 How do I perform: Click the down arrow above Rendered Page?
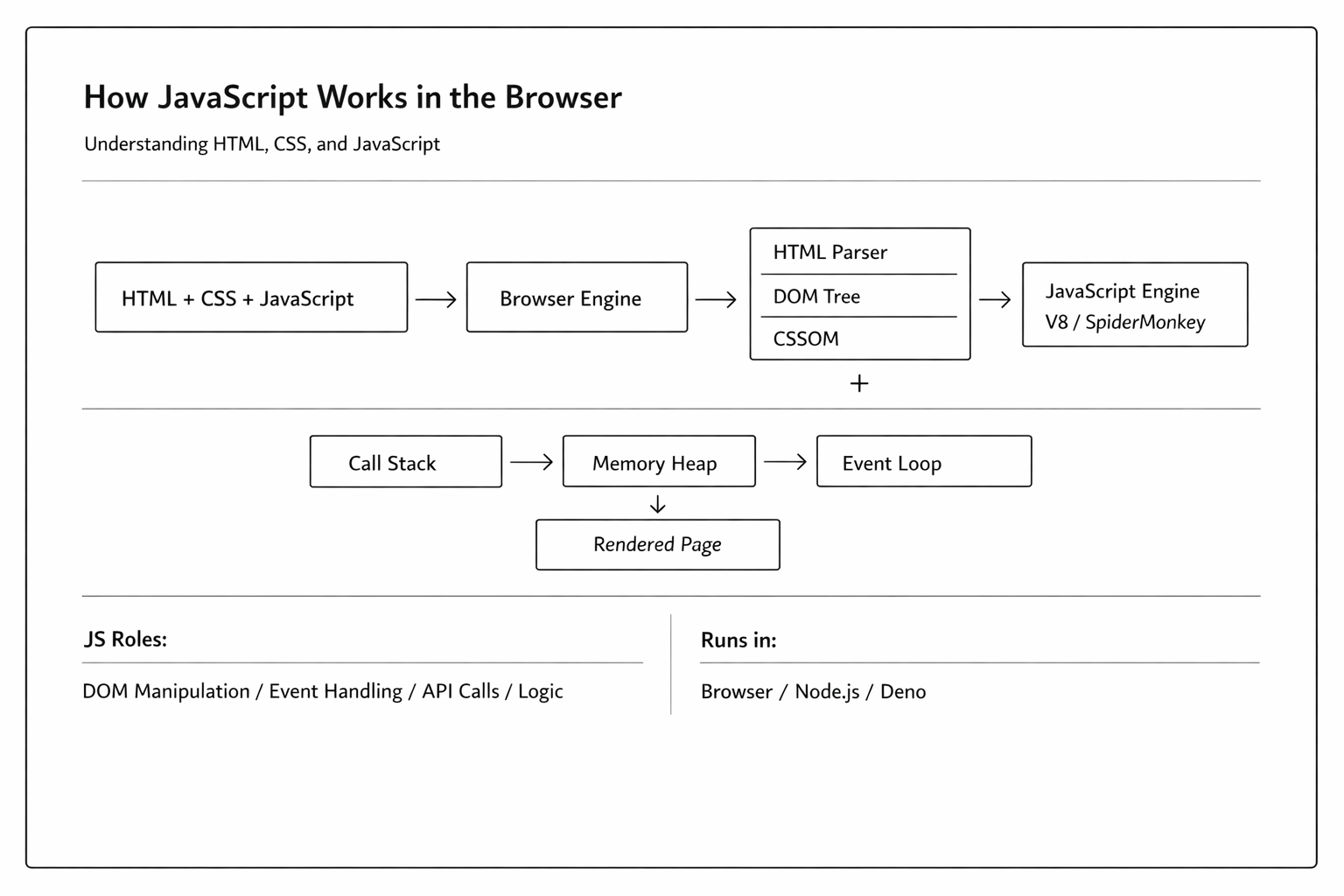[658, 505]
